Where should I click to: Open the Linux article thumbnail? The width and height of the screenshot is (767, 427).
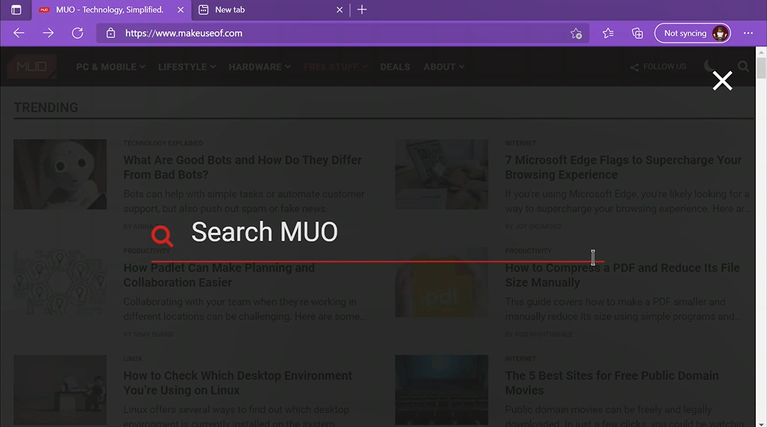(60, 390)
